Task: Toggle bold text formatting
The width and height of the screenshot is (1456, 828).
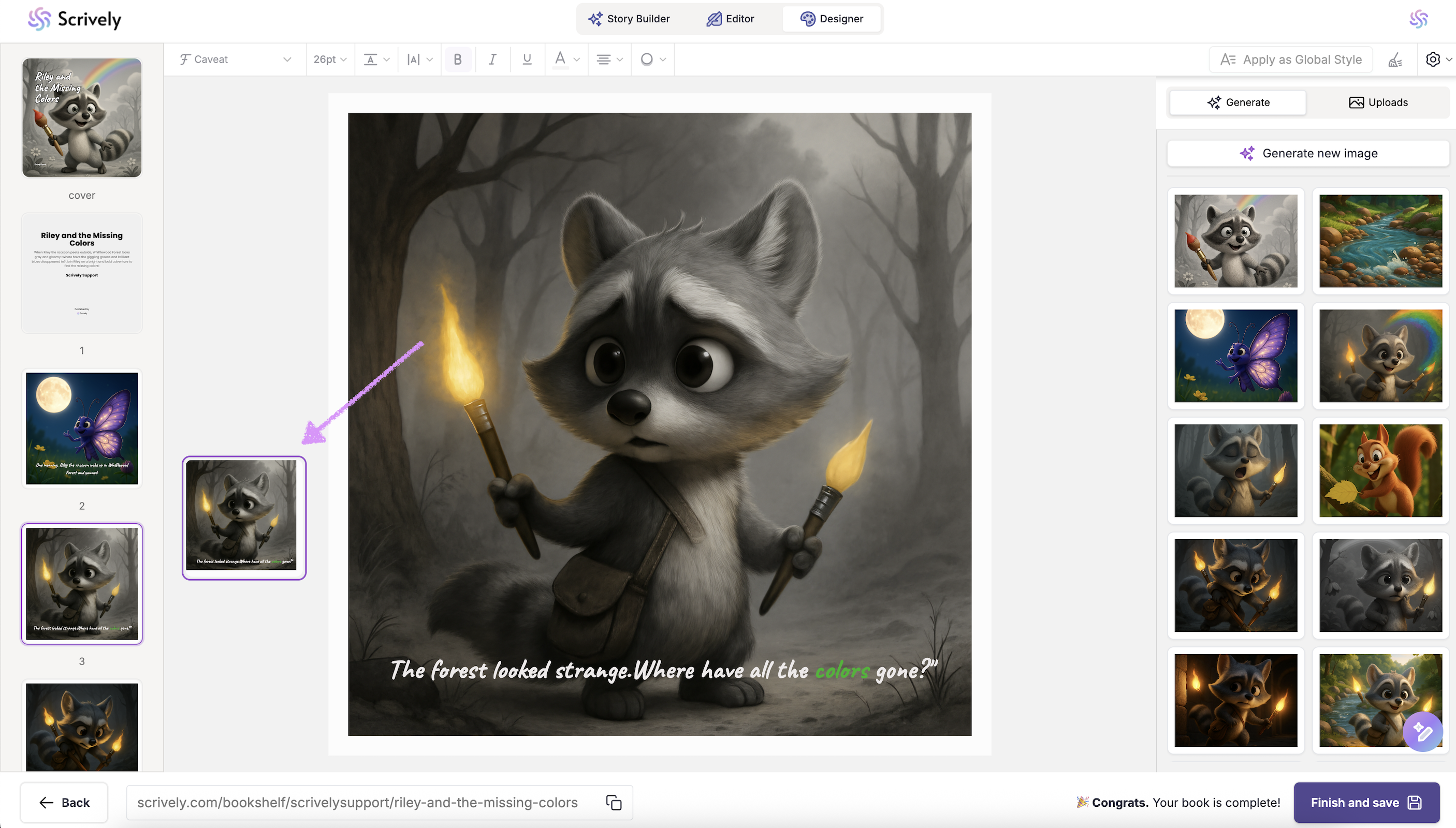Action: 457,59
